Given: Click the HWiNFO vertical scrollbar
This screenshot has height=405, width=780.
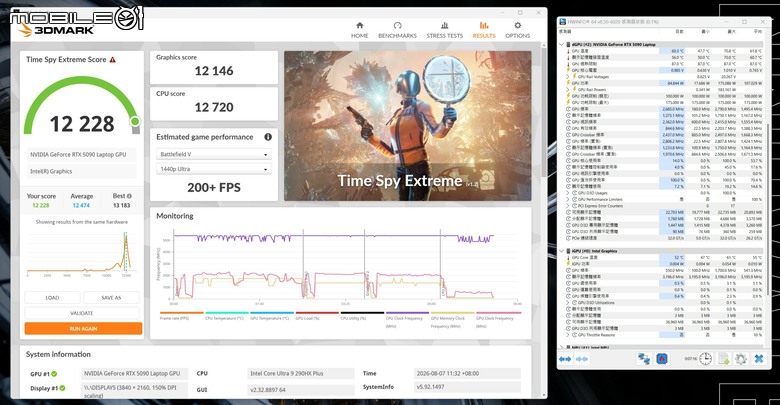Looking at the screenshot, I should (x=769, y=209).
